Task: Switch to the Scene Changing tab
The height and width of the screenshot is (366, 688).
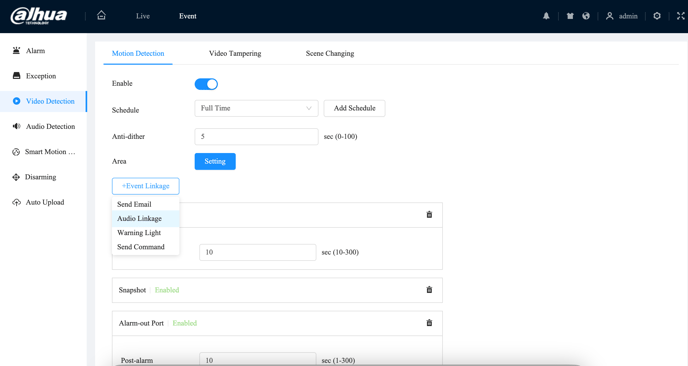Action: tap(330, 54)
